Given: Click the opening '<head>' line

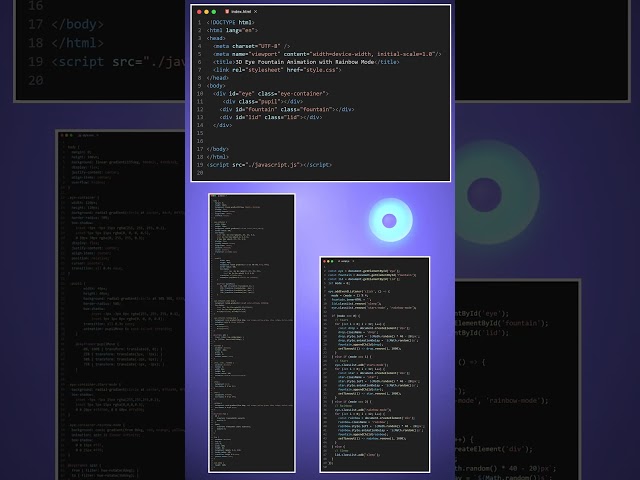Looking at the screenshot, I should [216, 38].
